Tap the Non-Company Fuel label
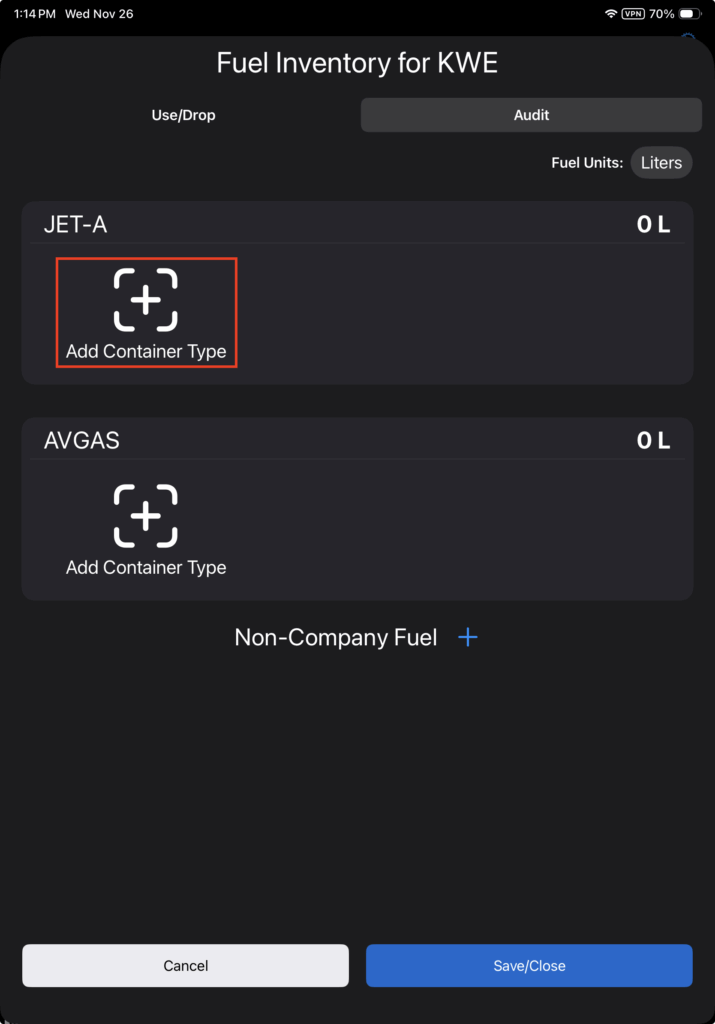The height and width of the screenshot is (1024, 715). click(x=336, y=637)
